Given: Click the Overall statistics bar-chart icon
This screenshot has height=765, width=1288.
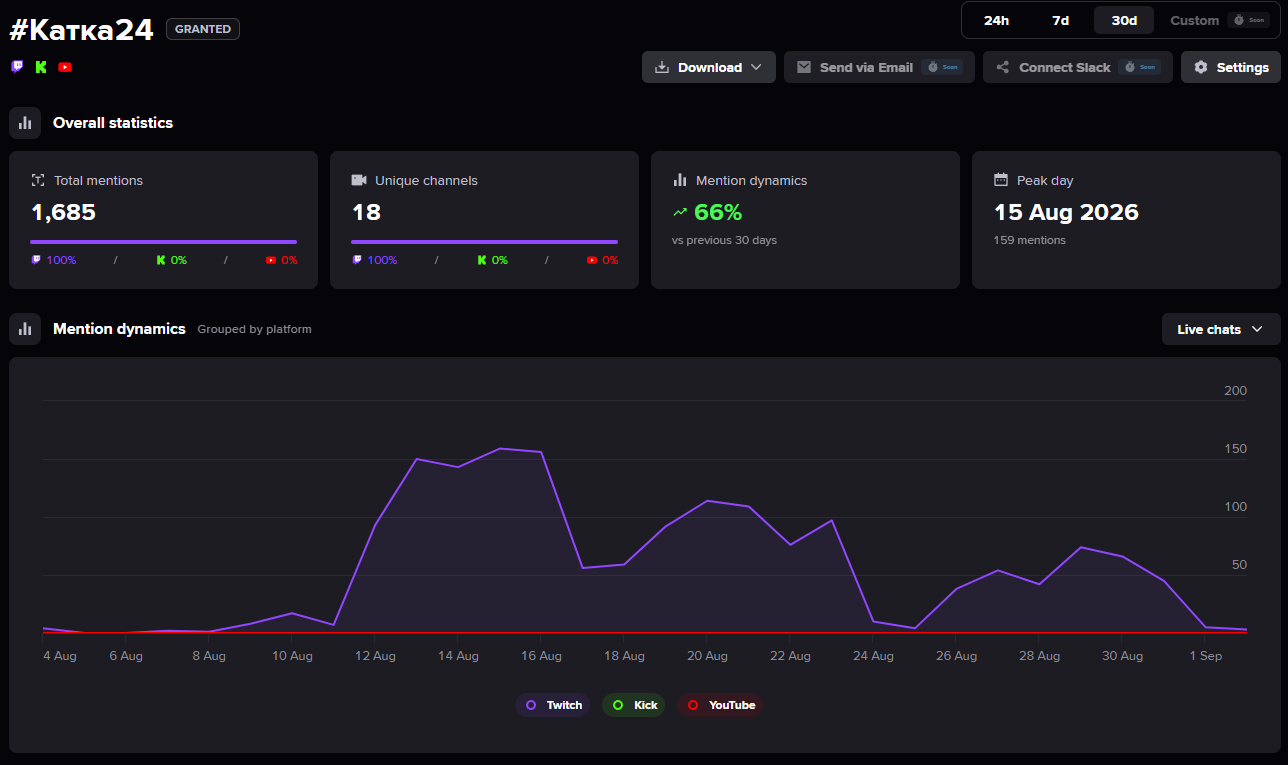Looking at the screenshot, I should [x=25, y=123].
